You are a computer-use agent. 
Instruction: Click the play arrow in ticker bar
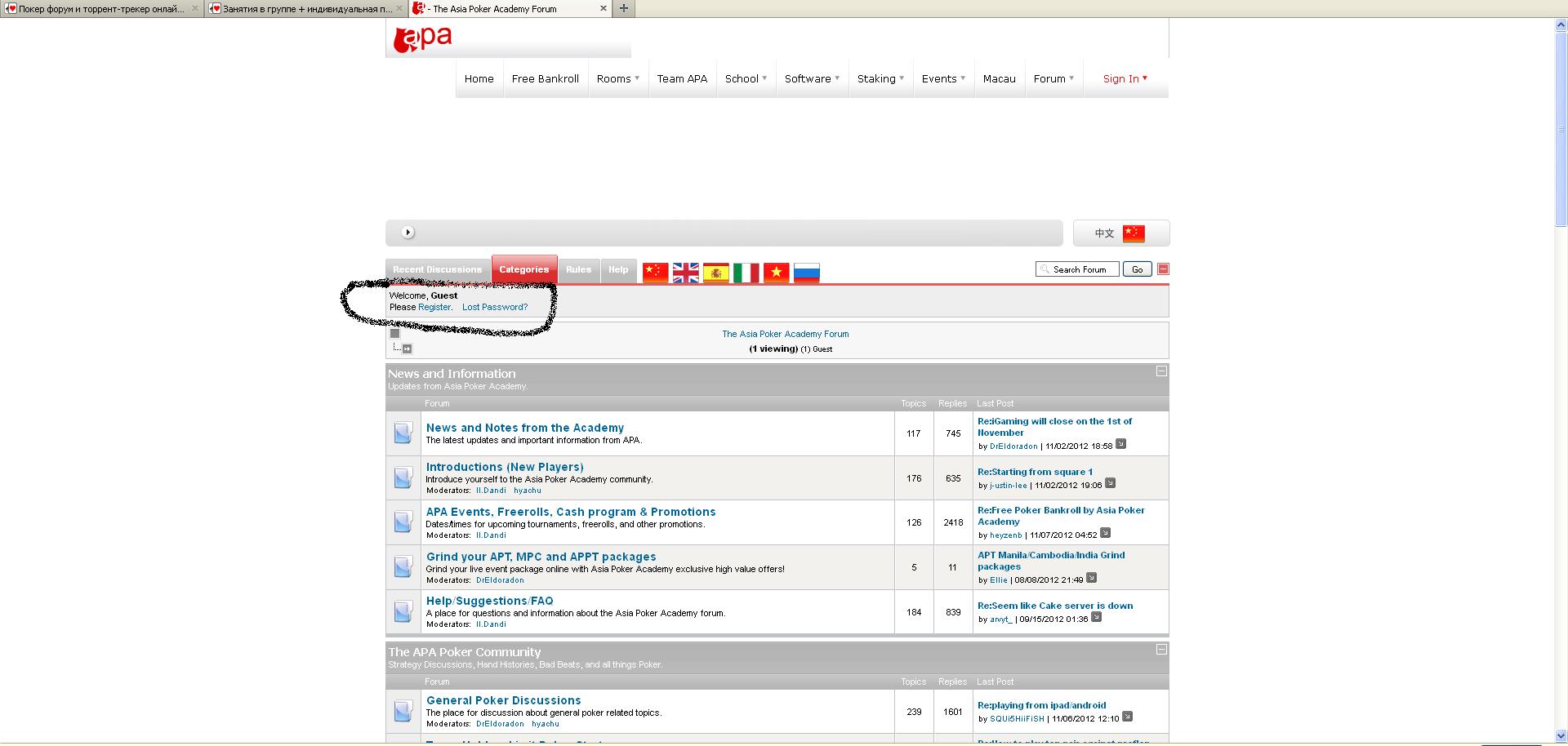tap(408, 233)
